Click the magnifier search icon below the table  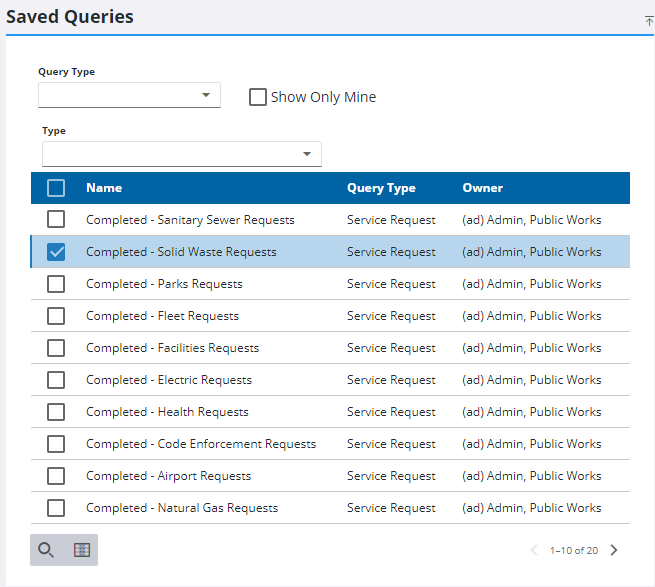click(x=46, y=549)
